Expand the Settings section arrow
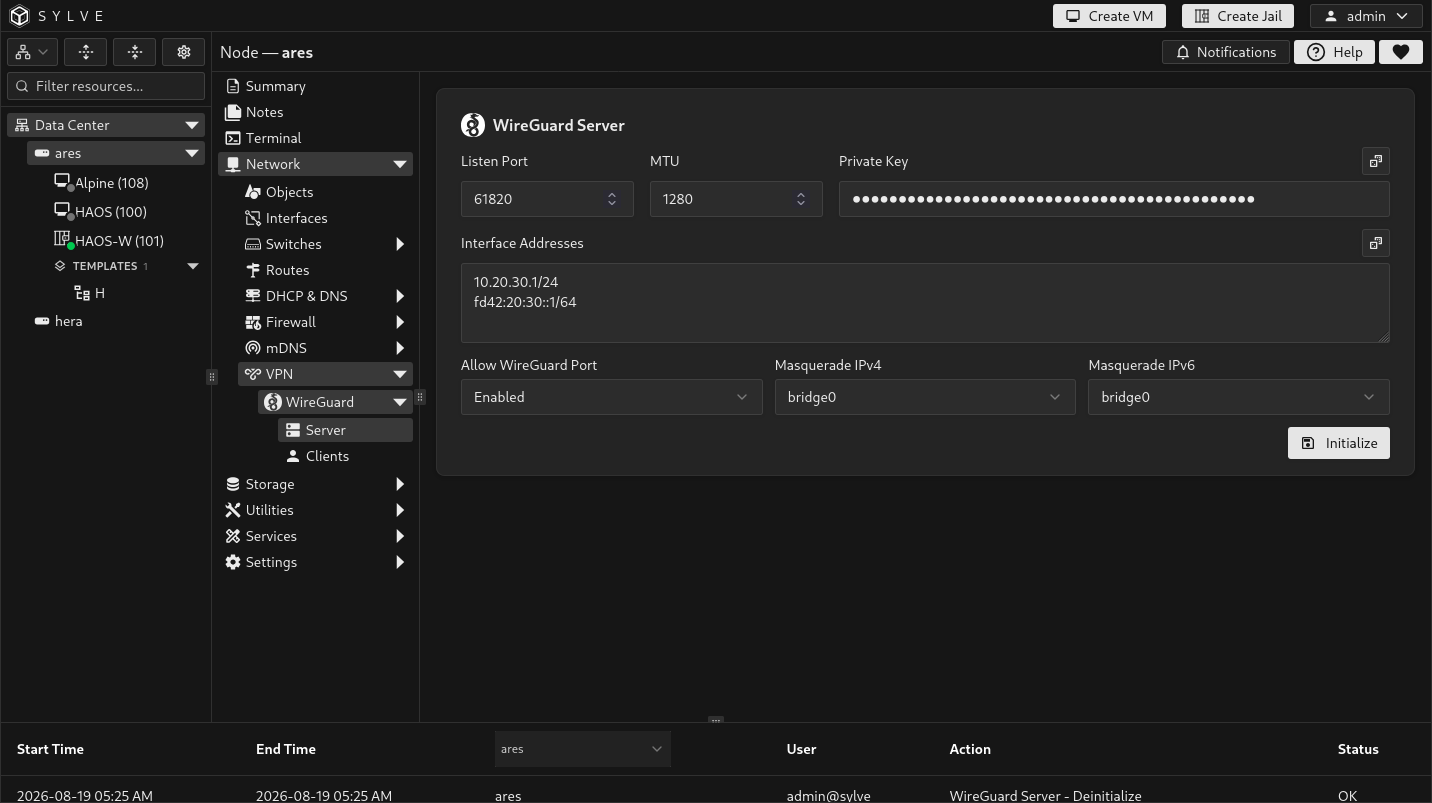This screenshot has width=1432, height=803. point(400,562)
